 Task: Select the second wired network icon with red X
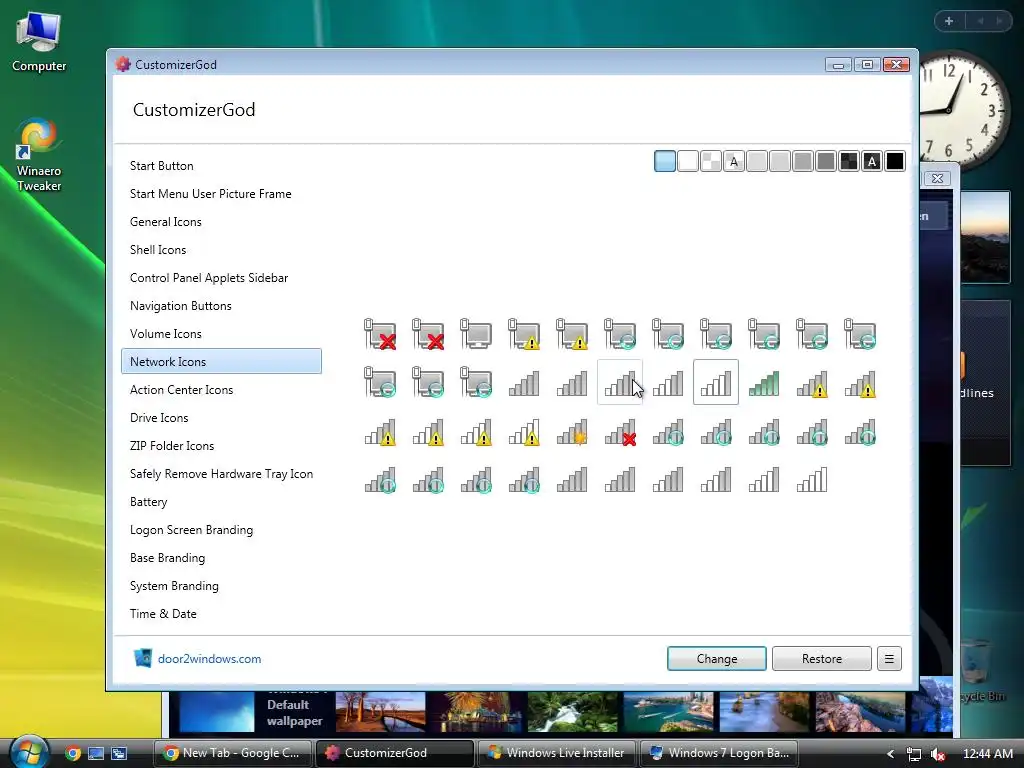pos(428,334)
